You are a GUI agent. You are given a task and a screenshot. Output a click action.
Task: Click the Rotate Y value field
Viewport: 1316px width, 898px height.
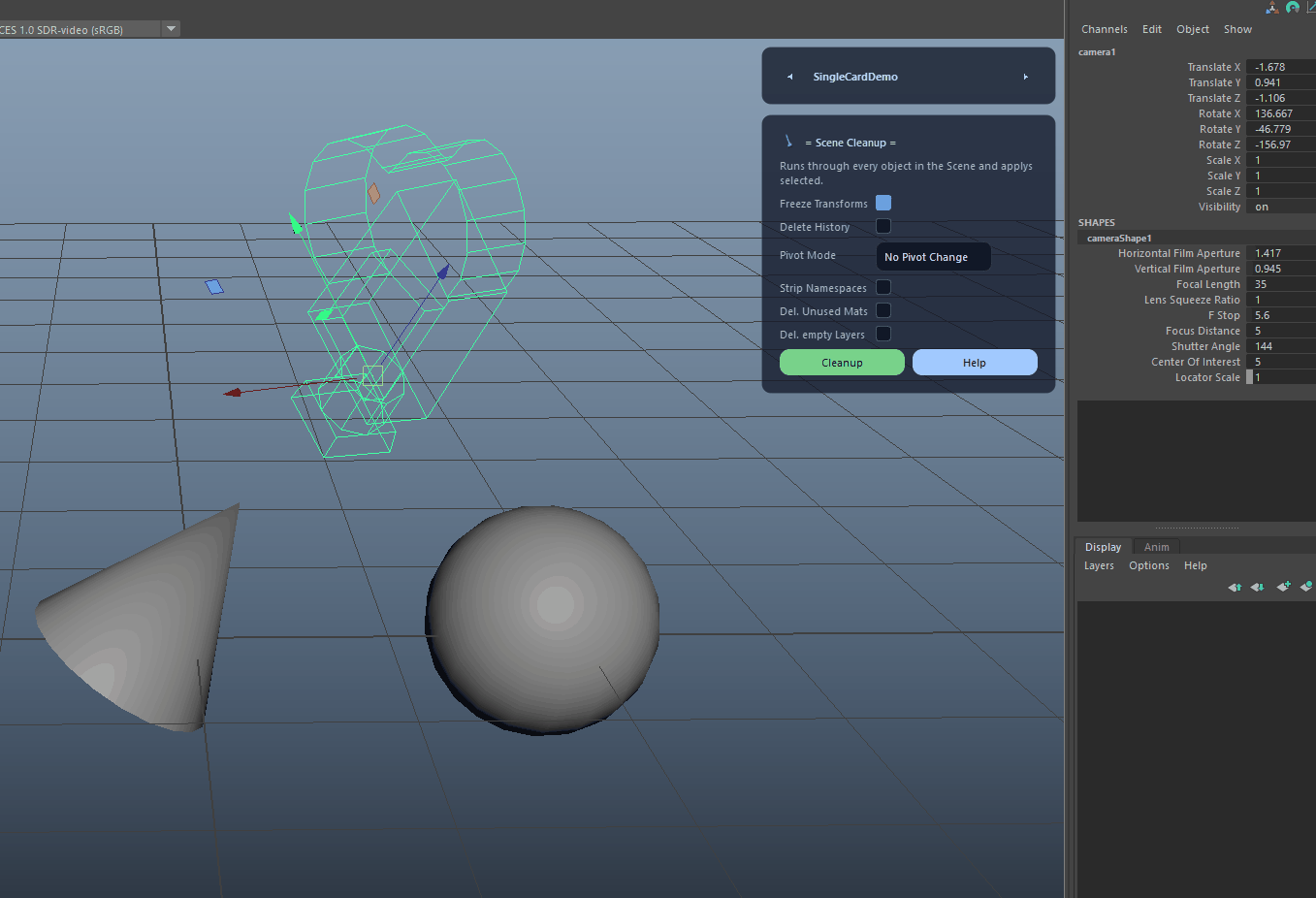pyautogui.click(x=1281, y=129)
